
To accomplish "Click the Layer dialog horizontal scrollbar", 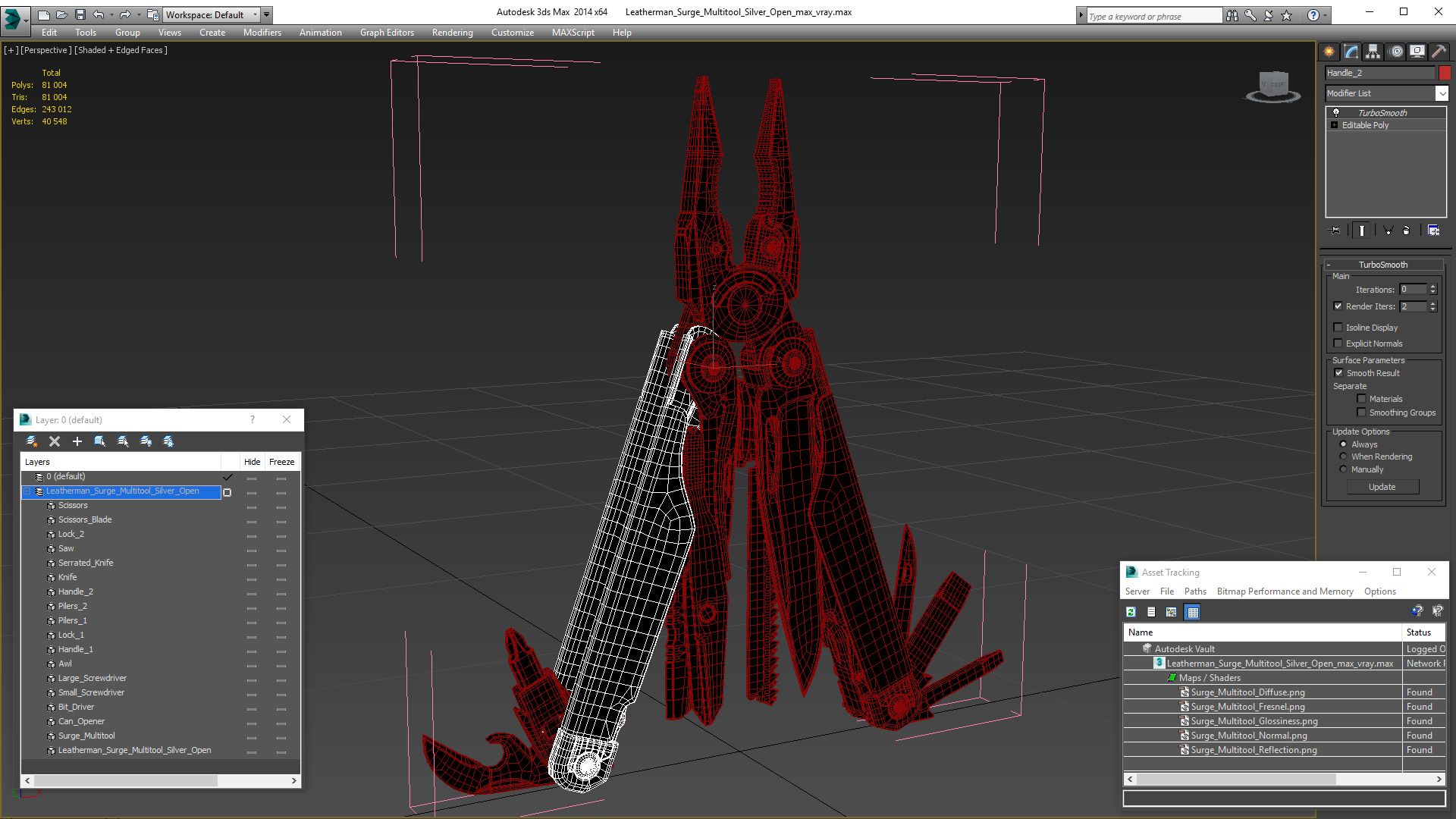I will click(161, 780).
